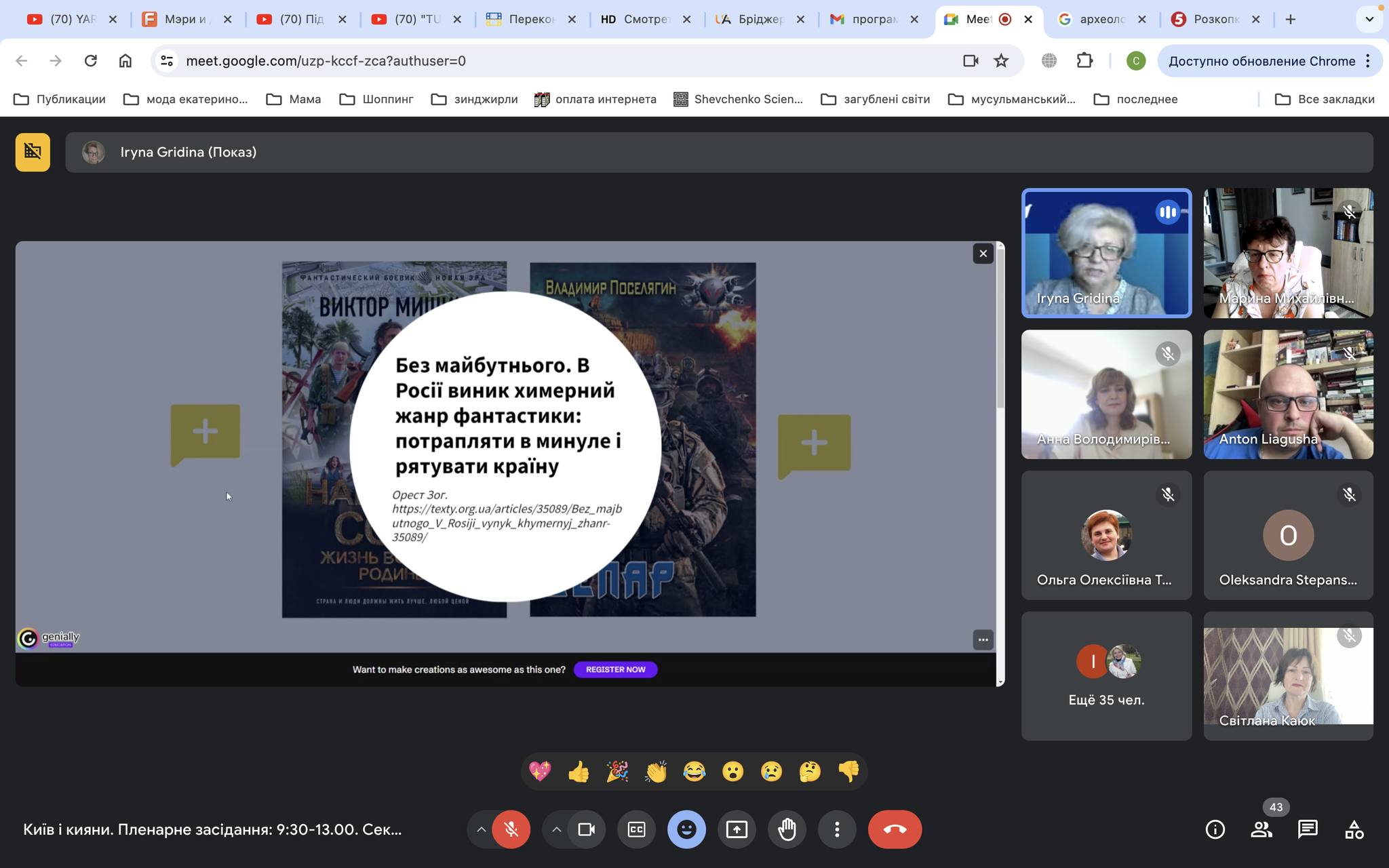Screen dimensions: 1389x868
Task: Unmute the microphone
Action: click(x=511, y=829)
